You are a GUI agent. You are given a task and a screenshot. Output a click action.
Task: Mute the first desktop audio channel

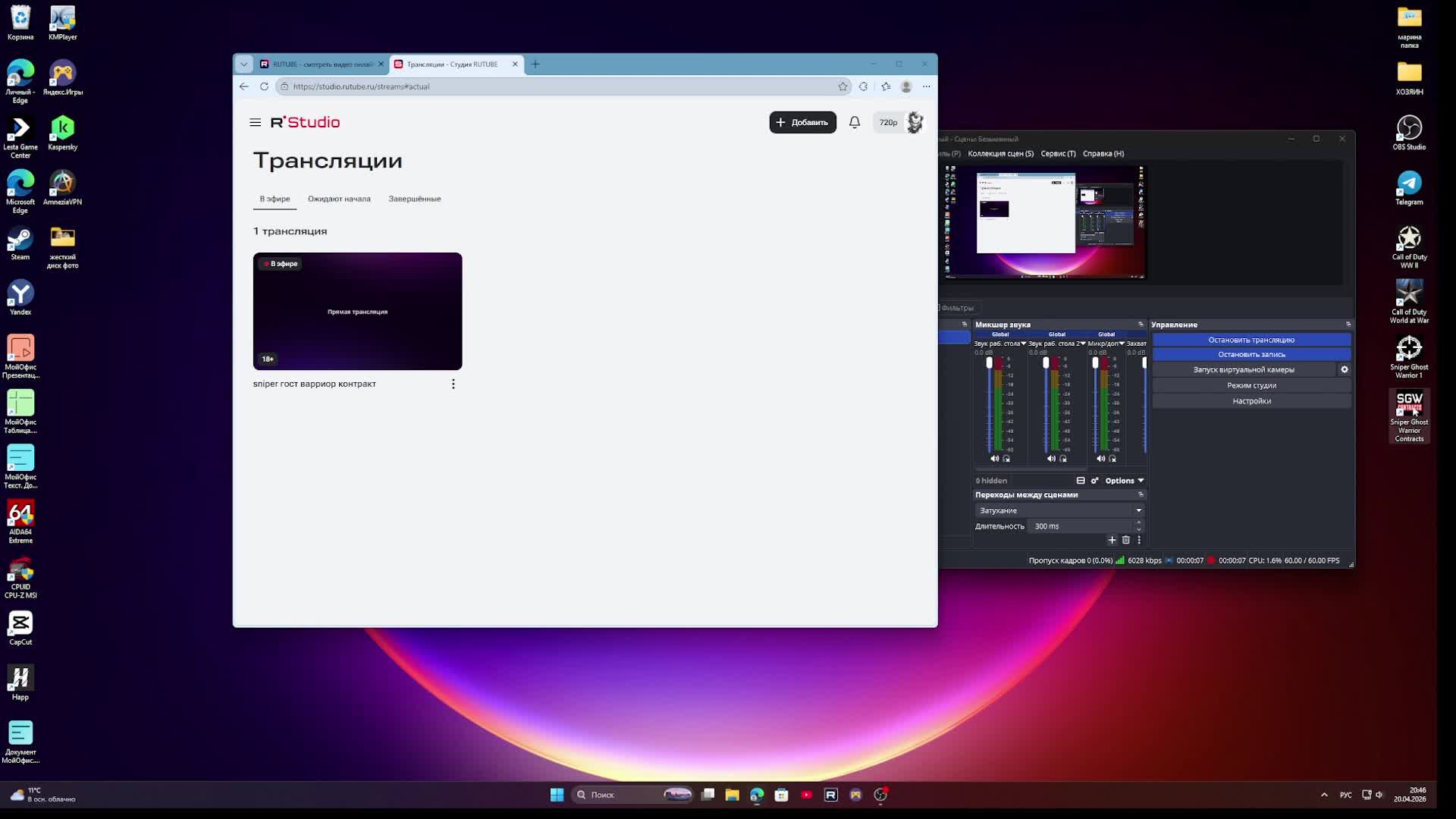click(x=994, y=459)
